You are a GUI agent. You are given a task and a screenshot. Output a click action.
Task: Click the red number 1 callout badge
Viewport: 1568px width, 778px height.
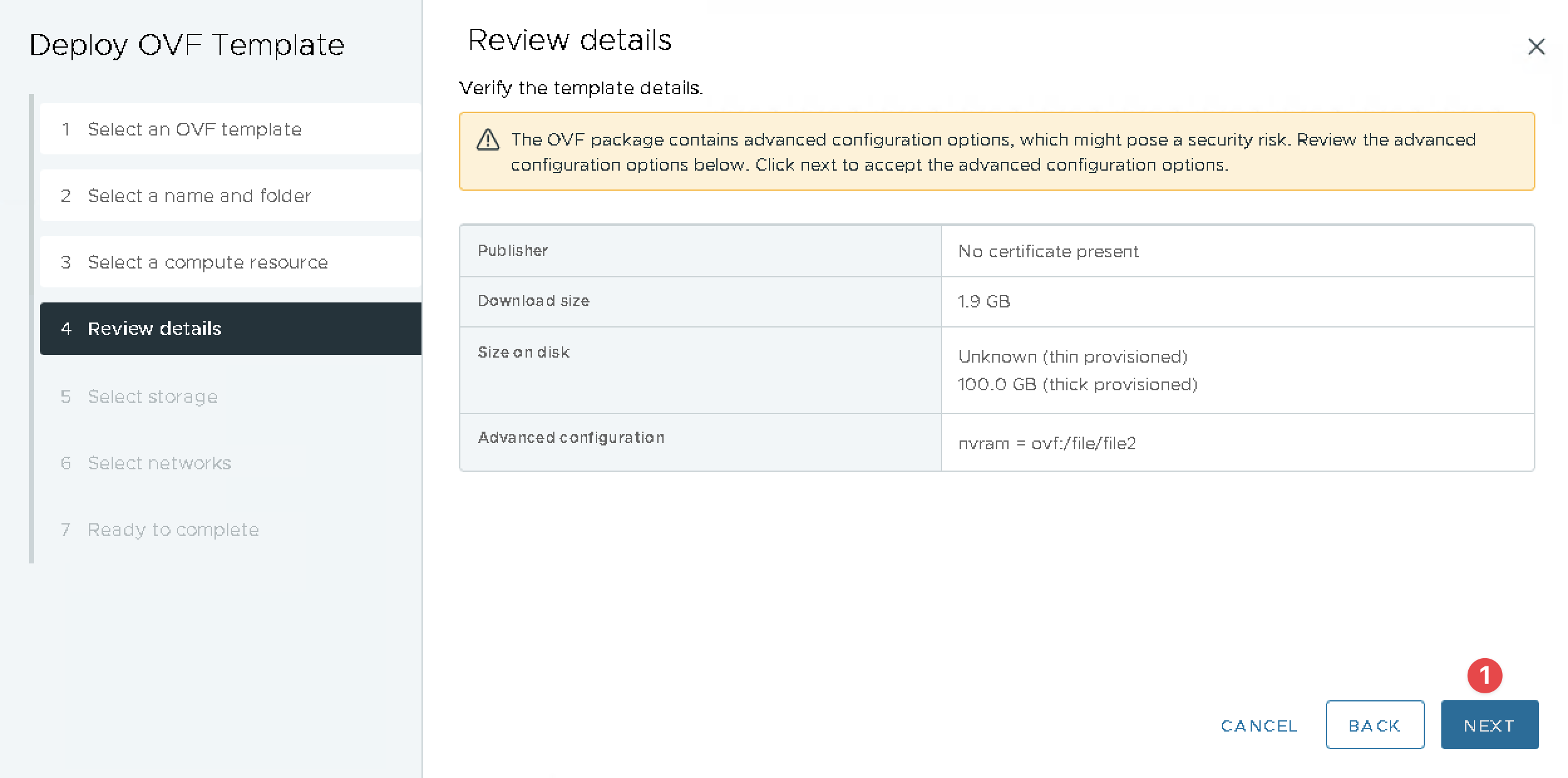(1484, 676)
